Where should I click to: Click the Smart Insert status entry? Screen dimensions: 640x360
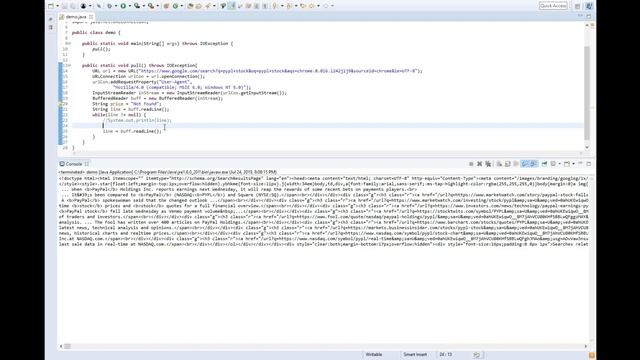click(415, 355)
